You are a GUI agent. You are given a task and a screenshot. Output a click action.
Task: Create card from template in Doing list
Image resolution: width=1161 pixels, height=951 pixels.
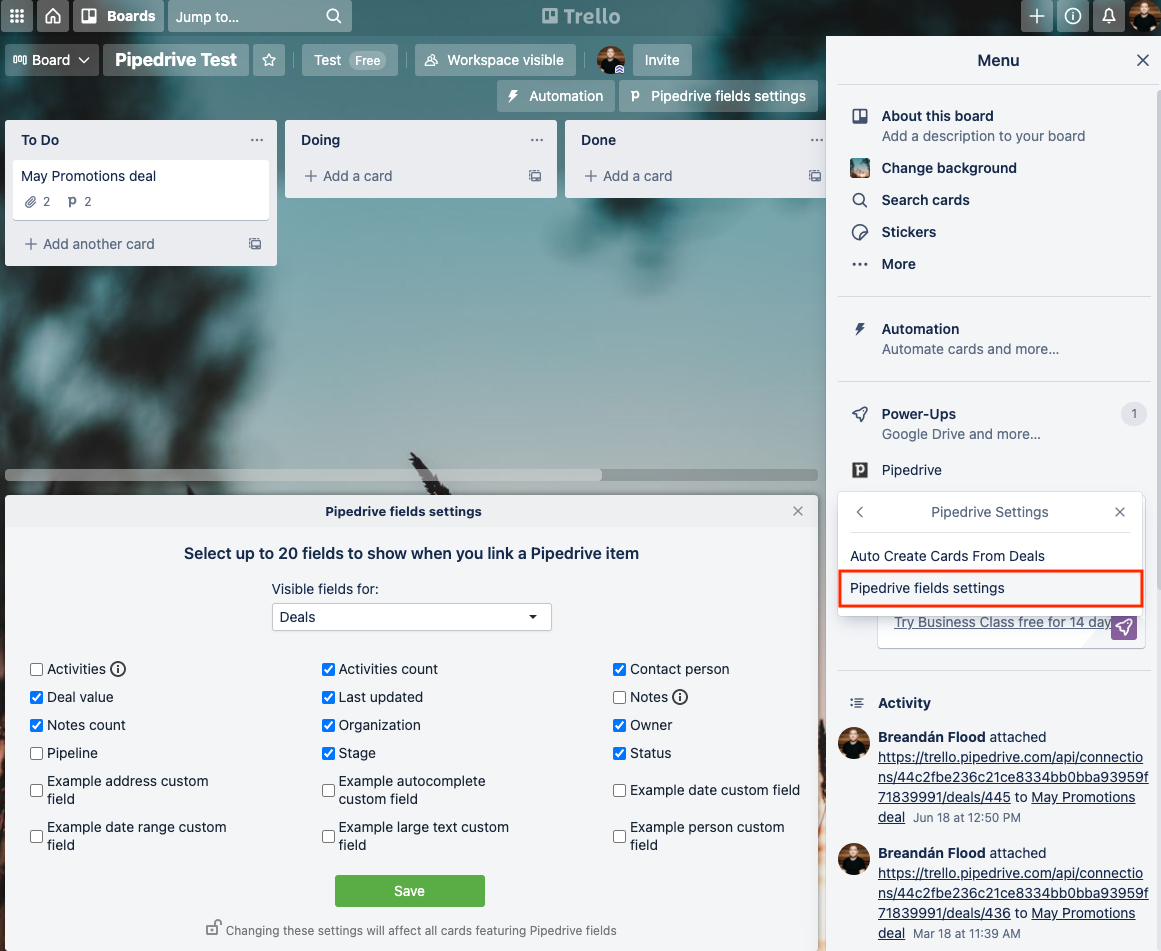pos(535,176)
